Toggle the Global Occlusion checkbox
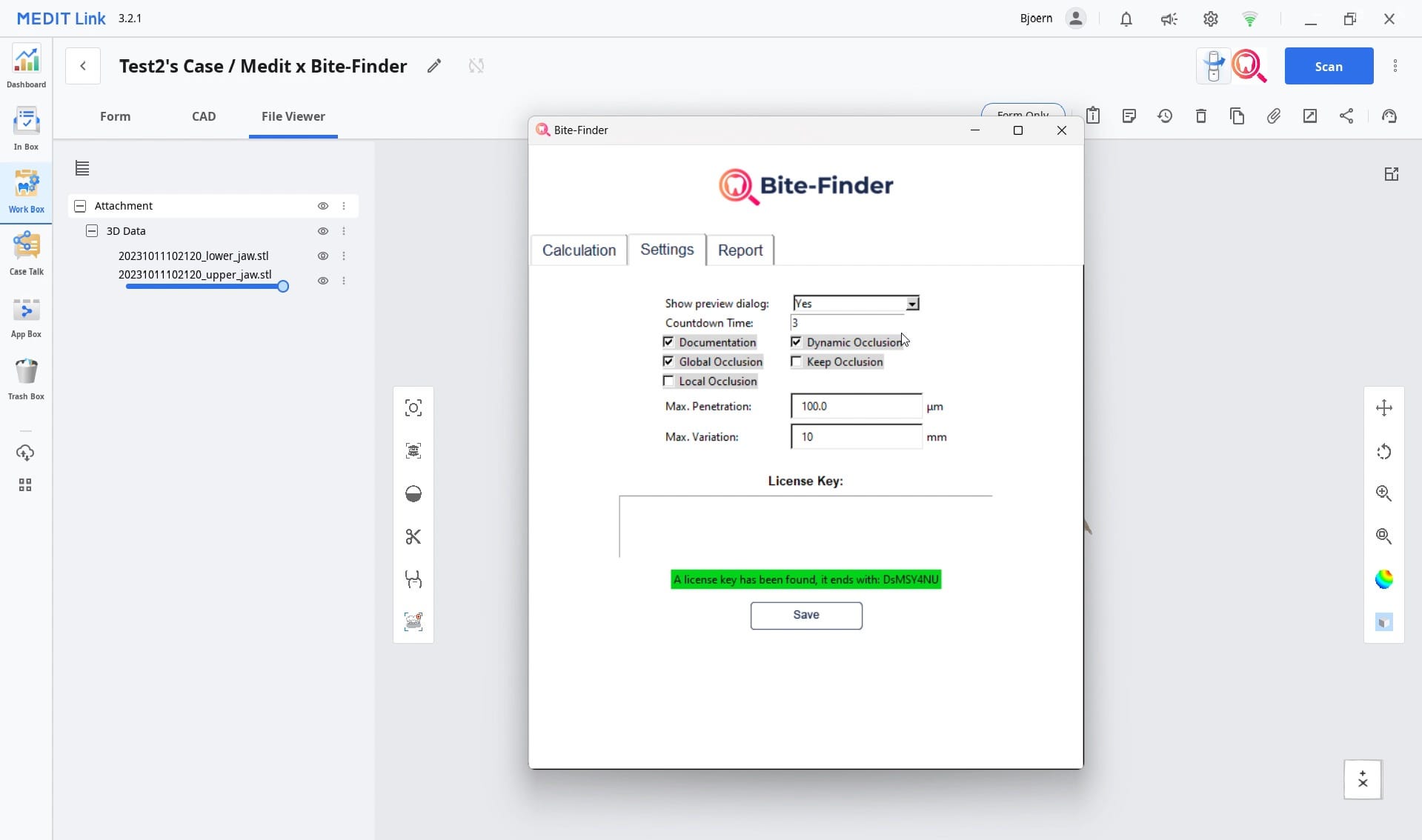This screenshot has width=1422, height=840. (668, 361)
